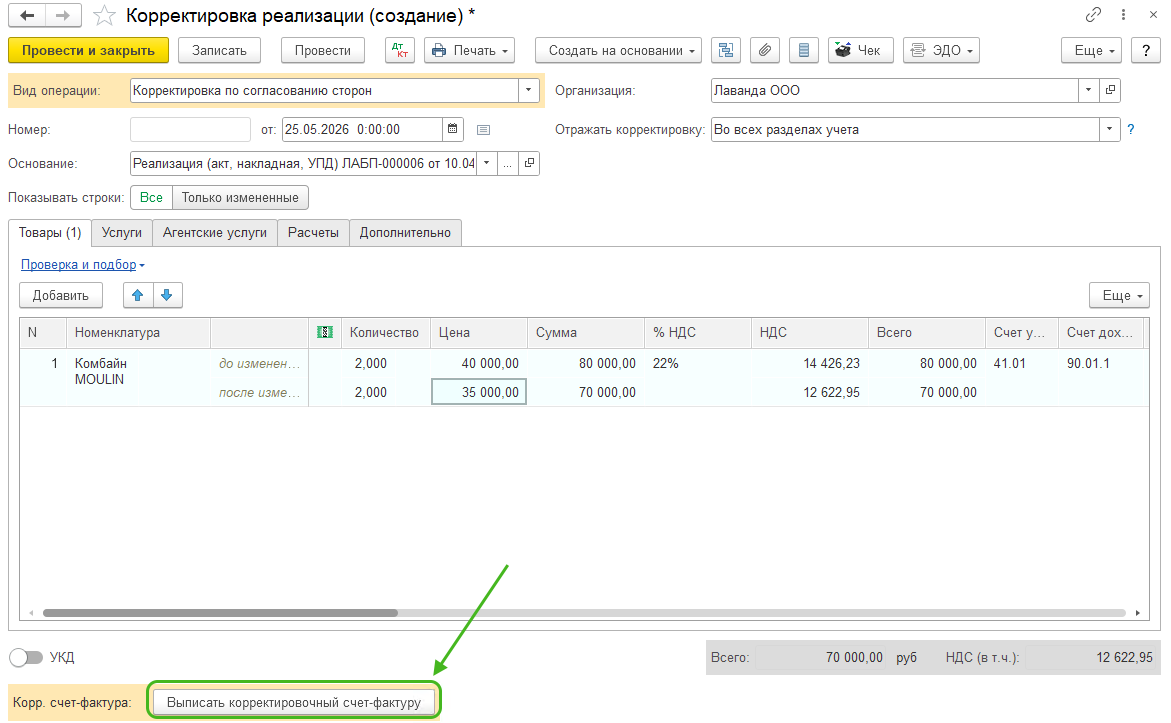Open the Печать dropdown menu
Image resolution: width=1171 pixels, height=723 pixels.
point(470,50)
